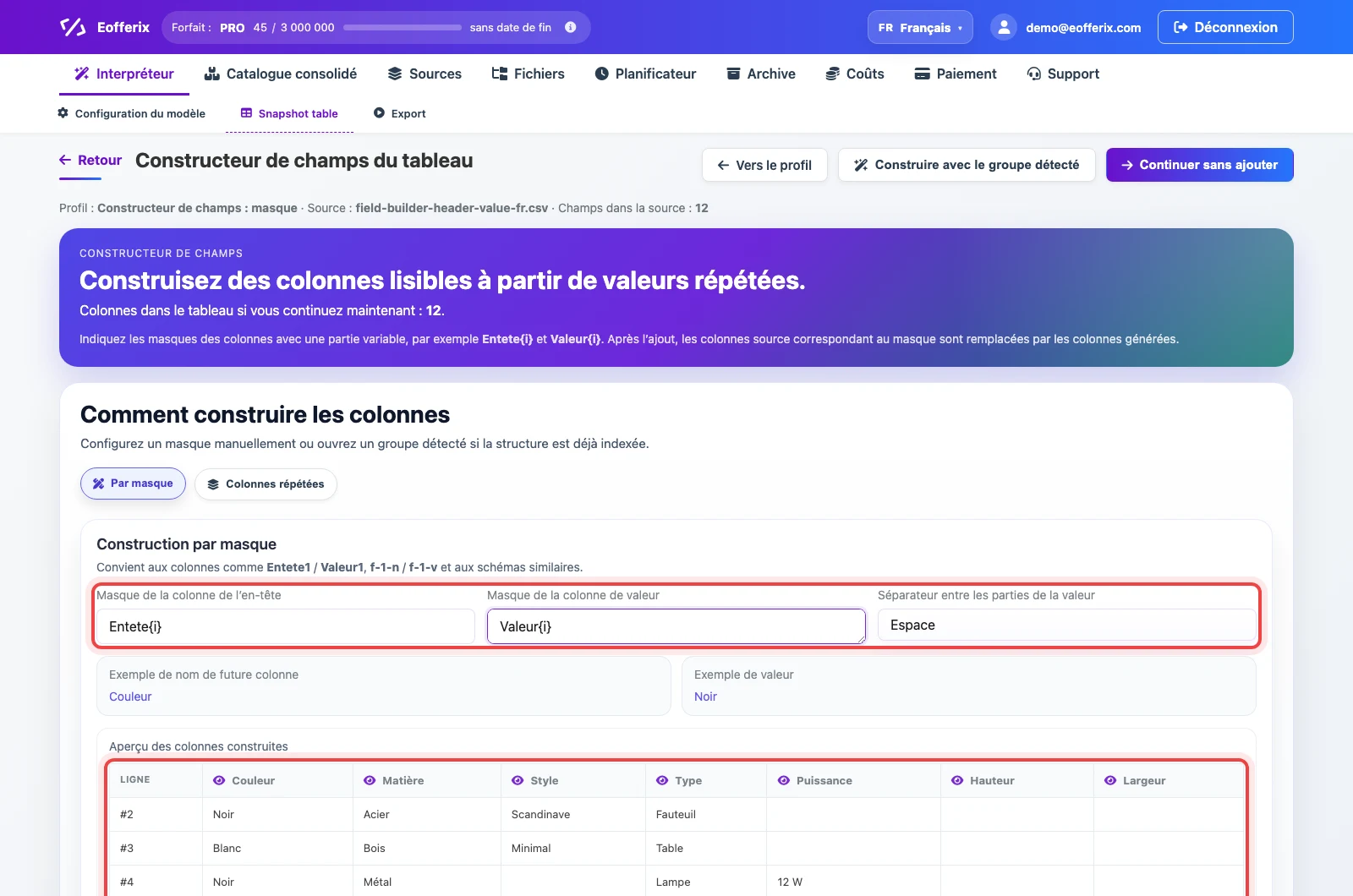Open plan info circle icon
This screenshot has width=1353, height=896.
[x=571, y=27]
